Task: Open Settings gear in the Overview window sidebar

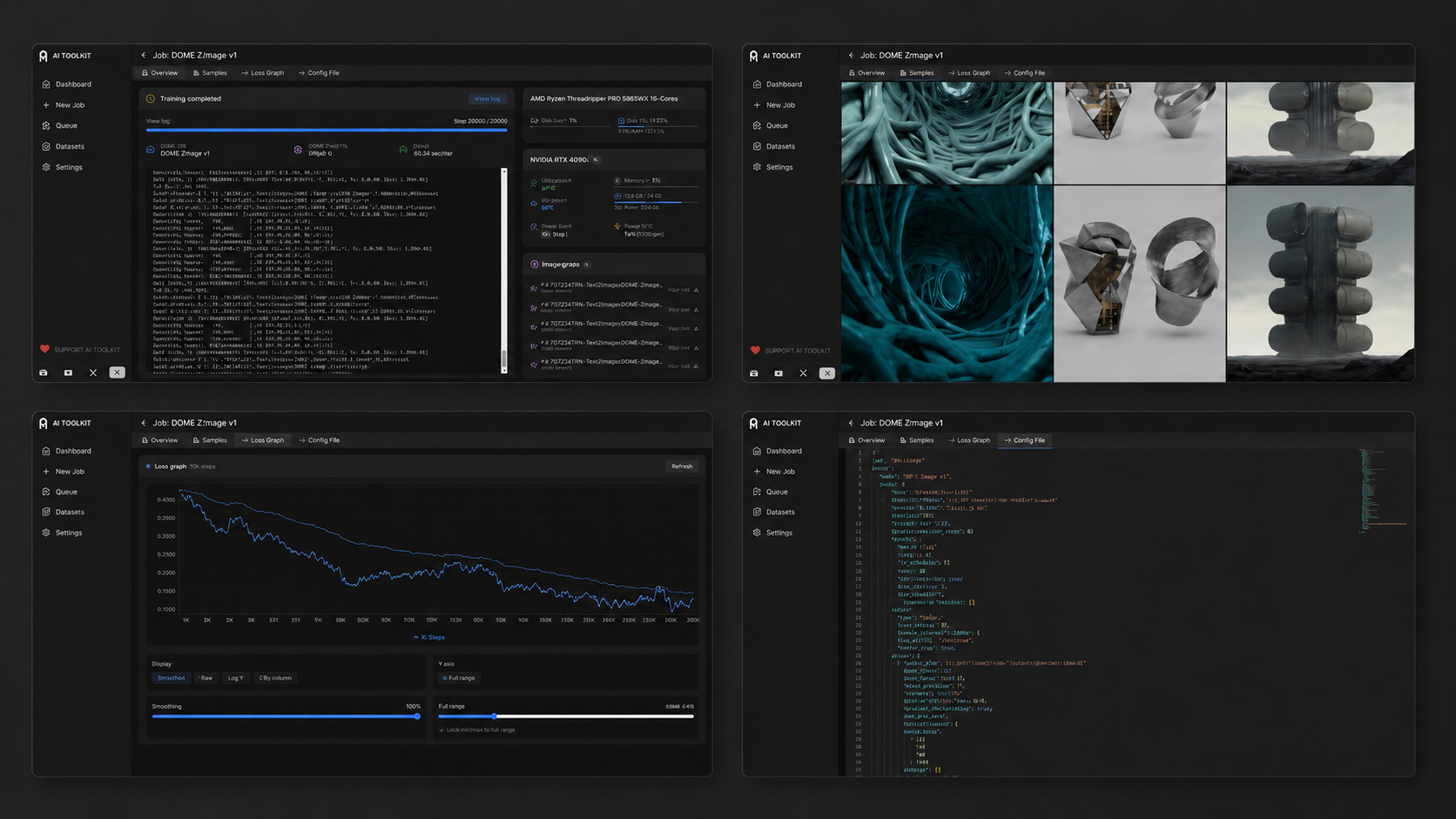Action: tap(45, 167)
